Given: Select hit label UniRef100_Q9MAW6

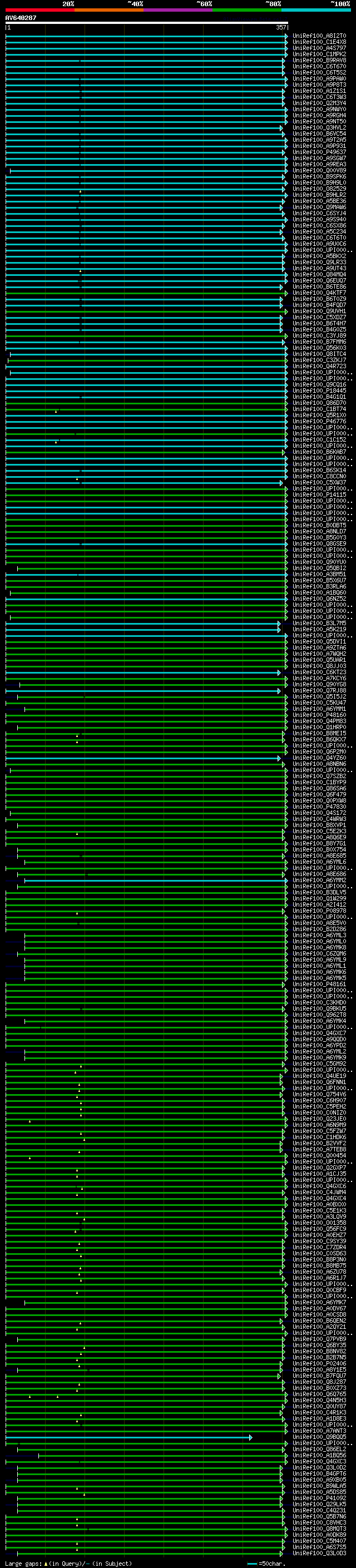Looking at the screenshot, I should pyautogui.click(x=319, y=207).
